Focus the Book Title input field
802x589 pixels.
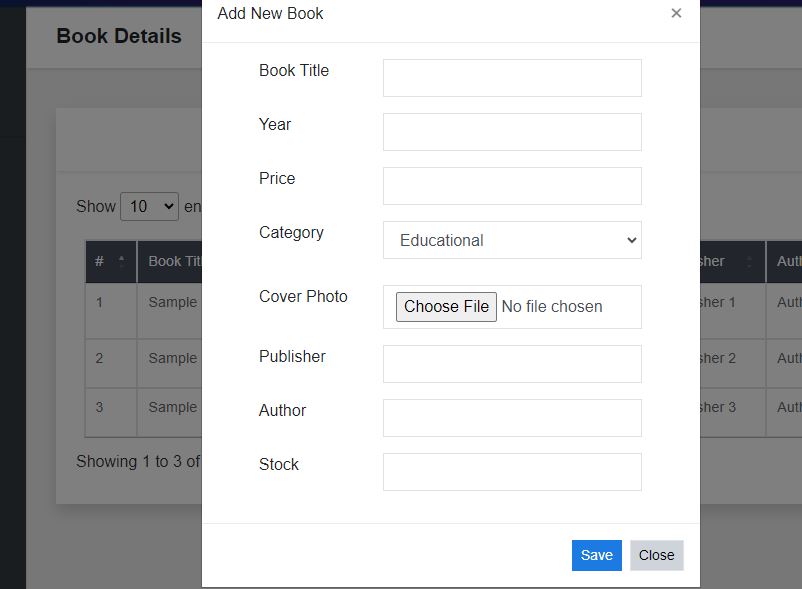click(511, 77)
